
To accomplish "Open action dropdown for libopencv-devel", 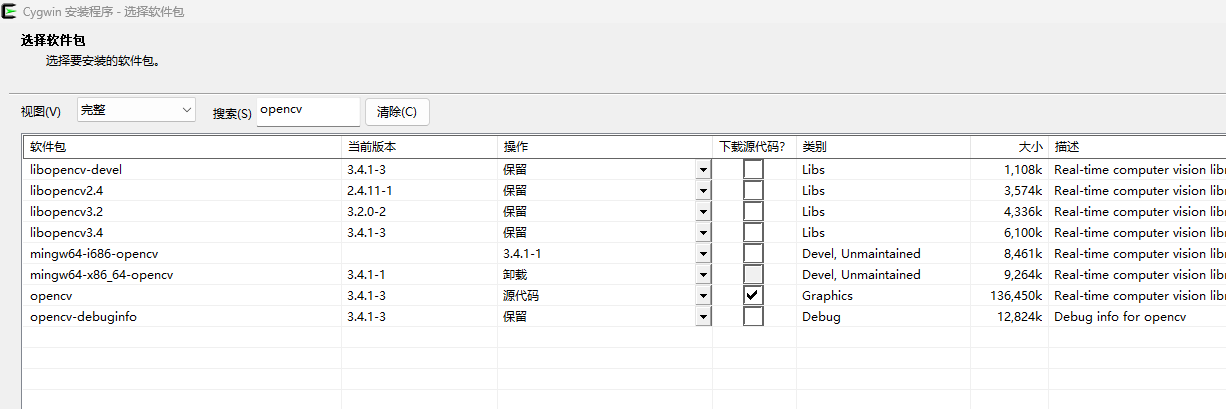I will point(704,170).
